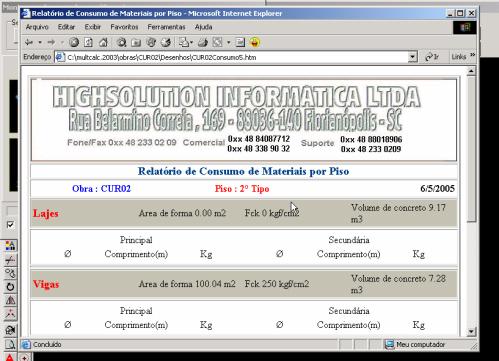The image size is (499, 361).
Task: Select the camera-like tool in background toolbar
Action: (x=10, y=330)
